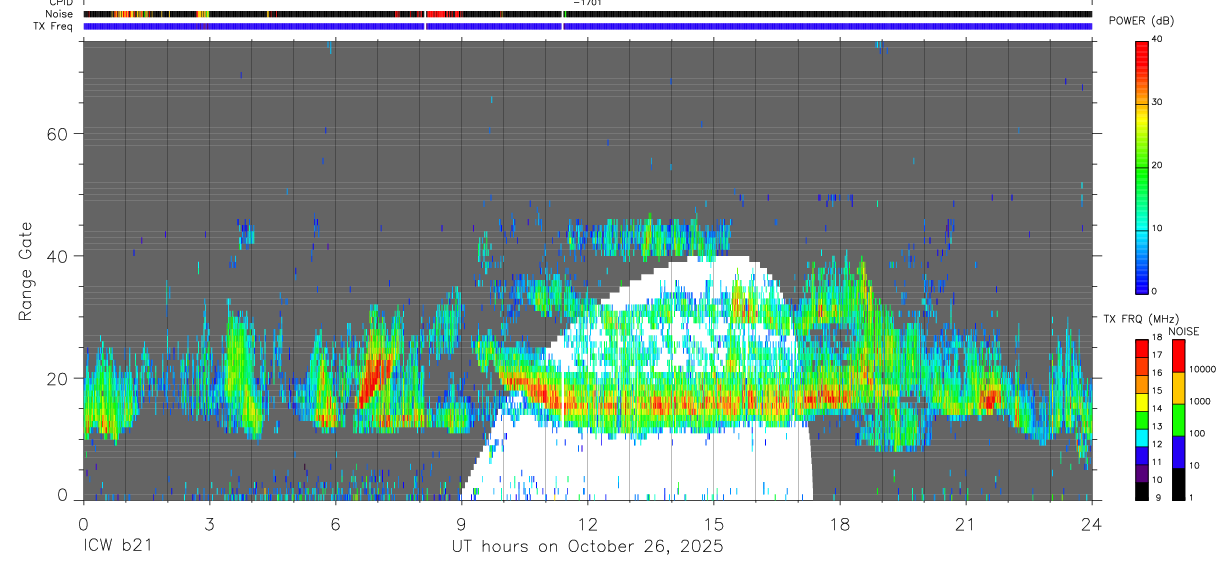Click the ICW b21 station label
Viewport: 1228px width, 567px height.
tap(117, 547)
